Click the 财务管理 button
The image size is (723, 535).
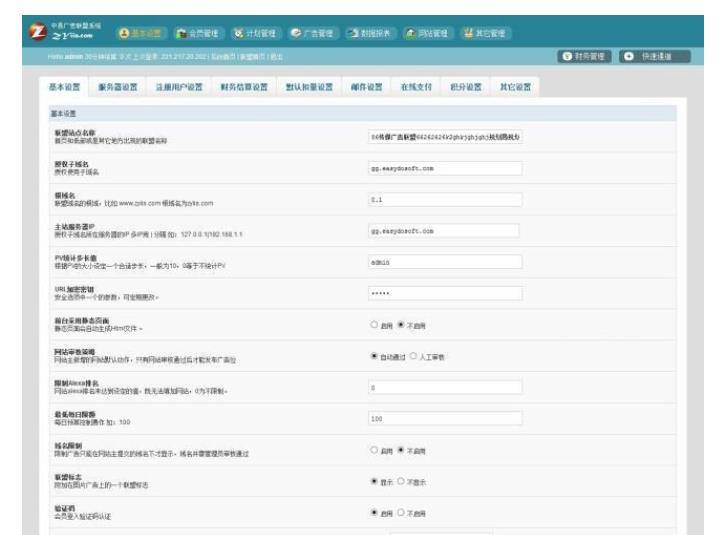pos(584,56)
